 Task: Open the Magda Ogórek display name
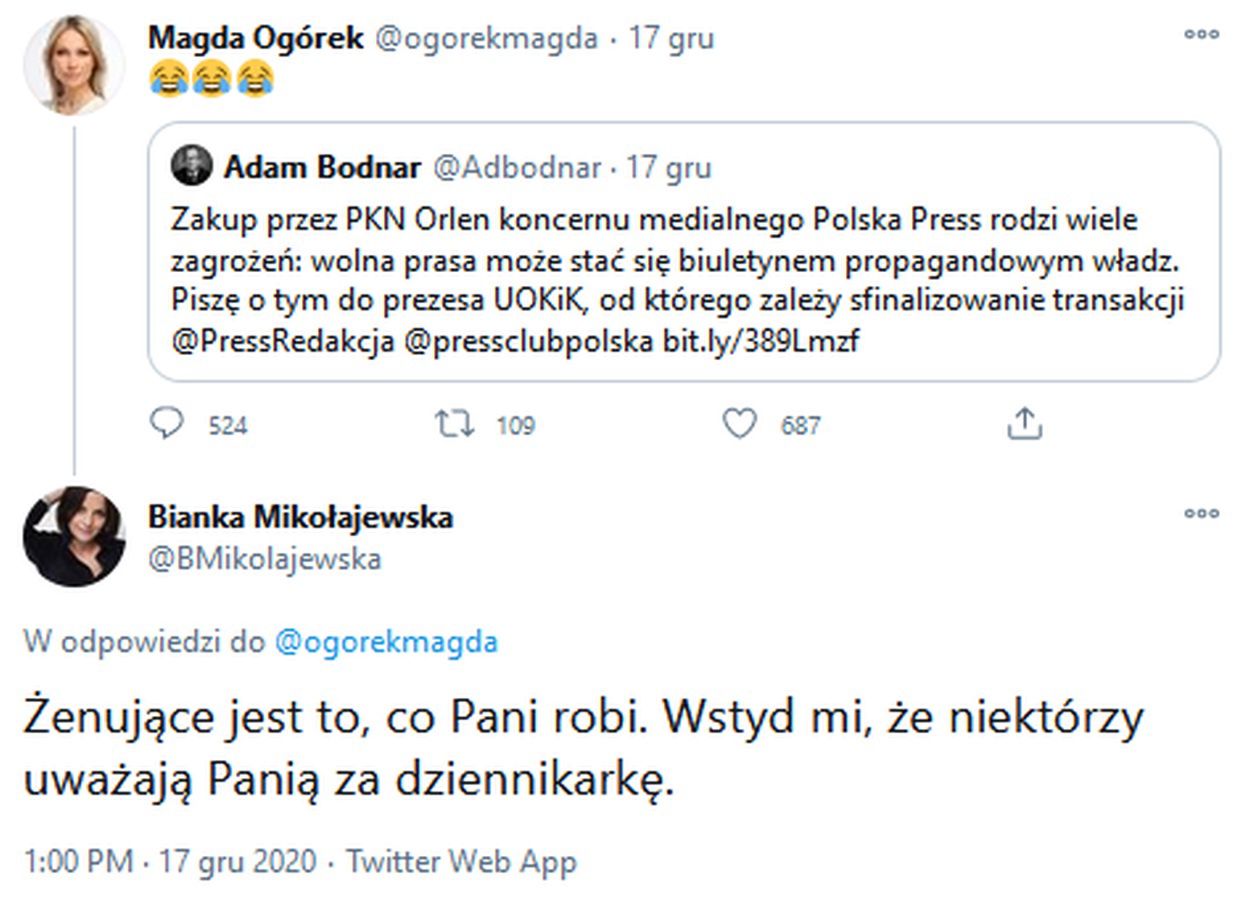point(255,38)
